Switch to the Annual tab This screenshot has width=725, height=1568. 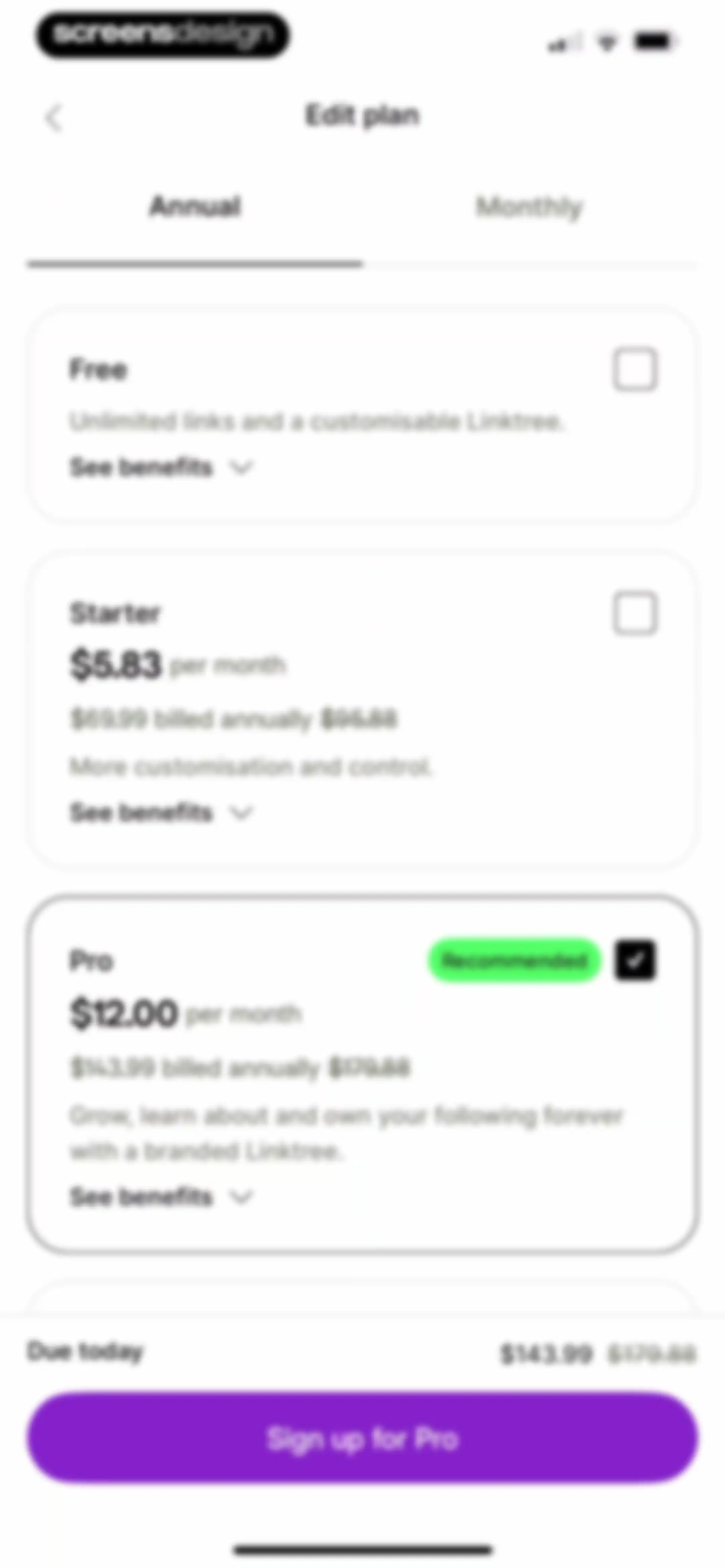point(195,206)
